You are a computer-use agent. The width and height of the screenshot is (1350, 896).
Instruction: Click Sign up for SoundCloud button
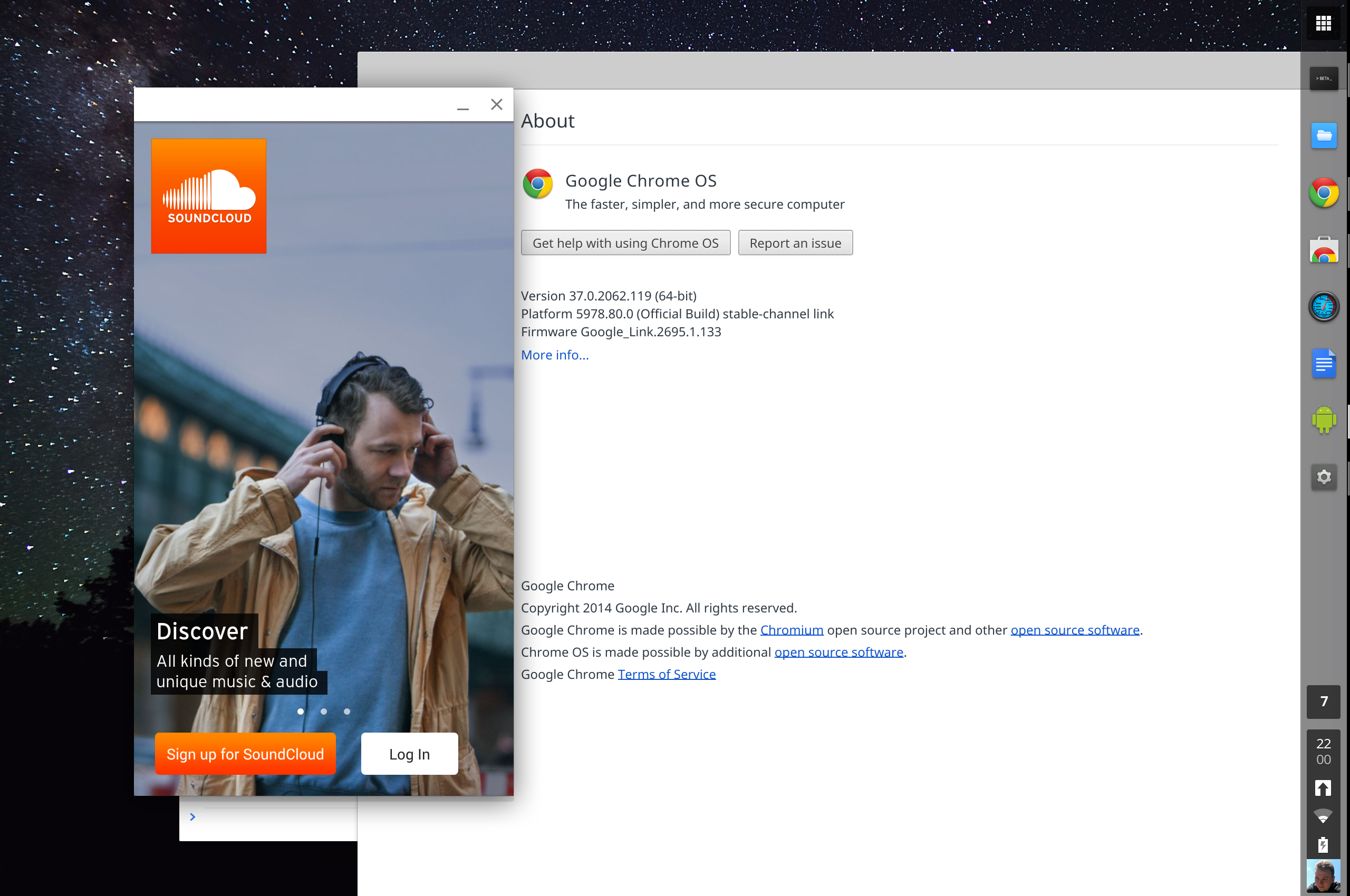pos(247,755)
